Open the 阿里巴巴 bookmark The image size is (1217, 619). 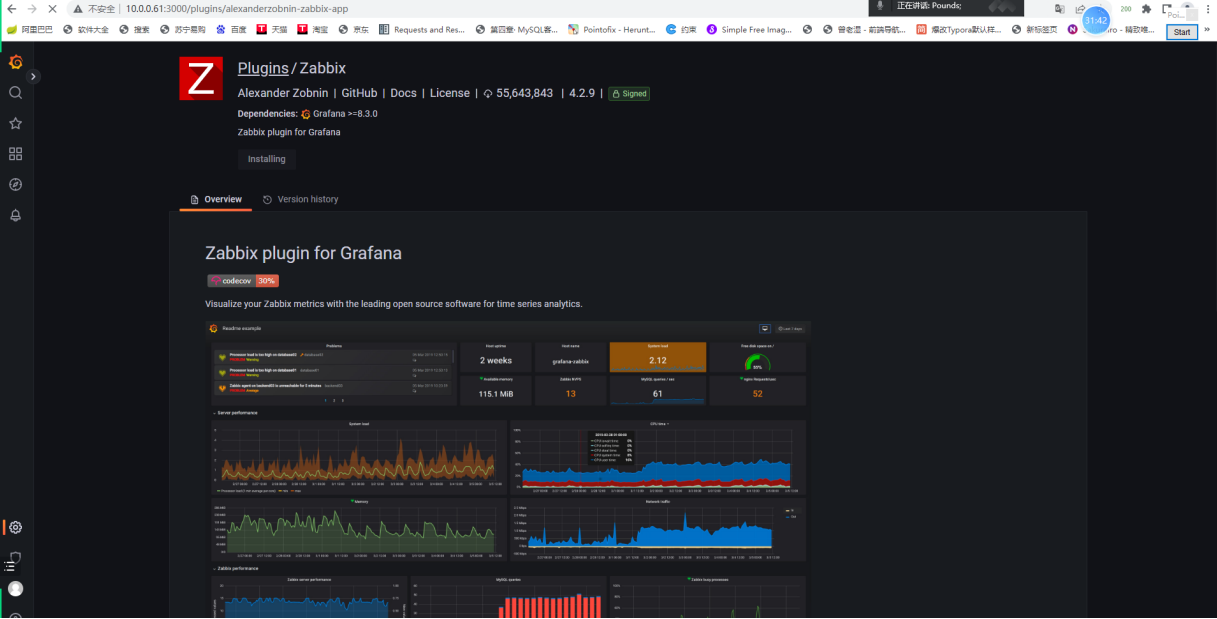tap(30, 30)
